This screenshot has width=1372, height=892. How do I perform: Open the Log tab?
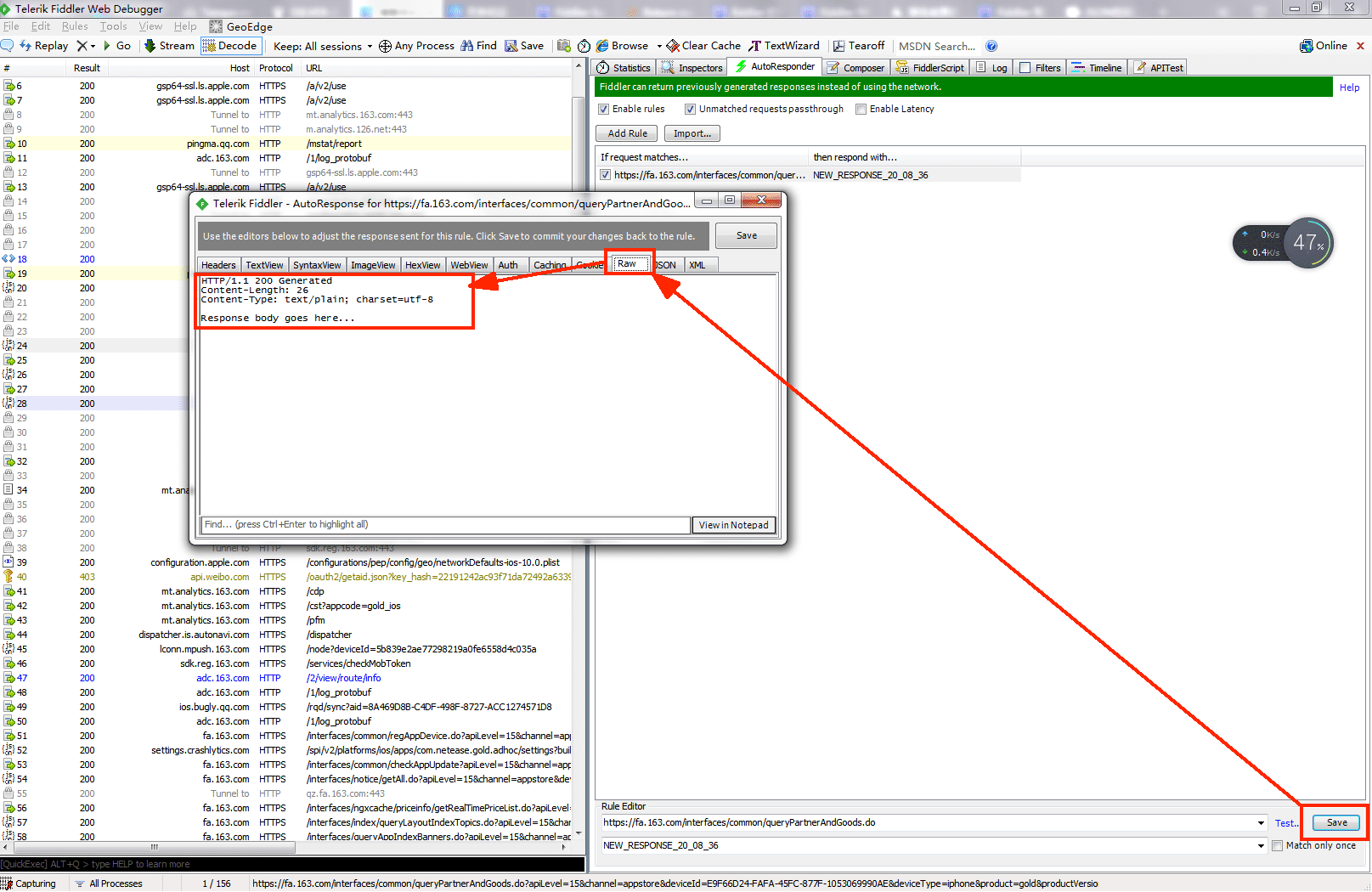[991, 67]
